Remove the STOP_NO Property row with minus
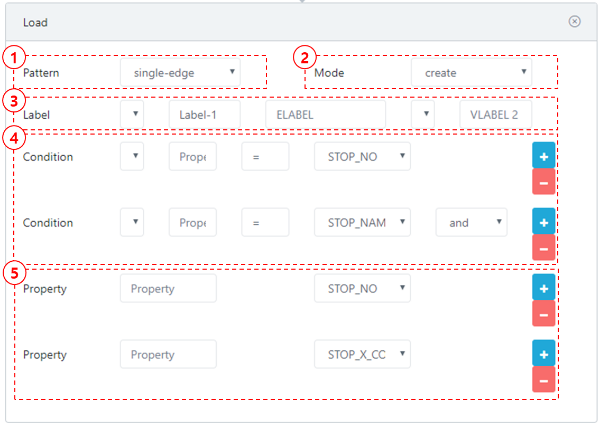 pos(543,314)
